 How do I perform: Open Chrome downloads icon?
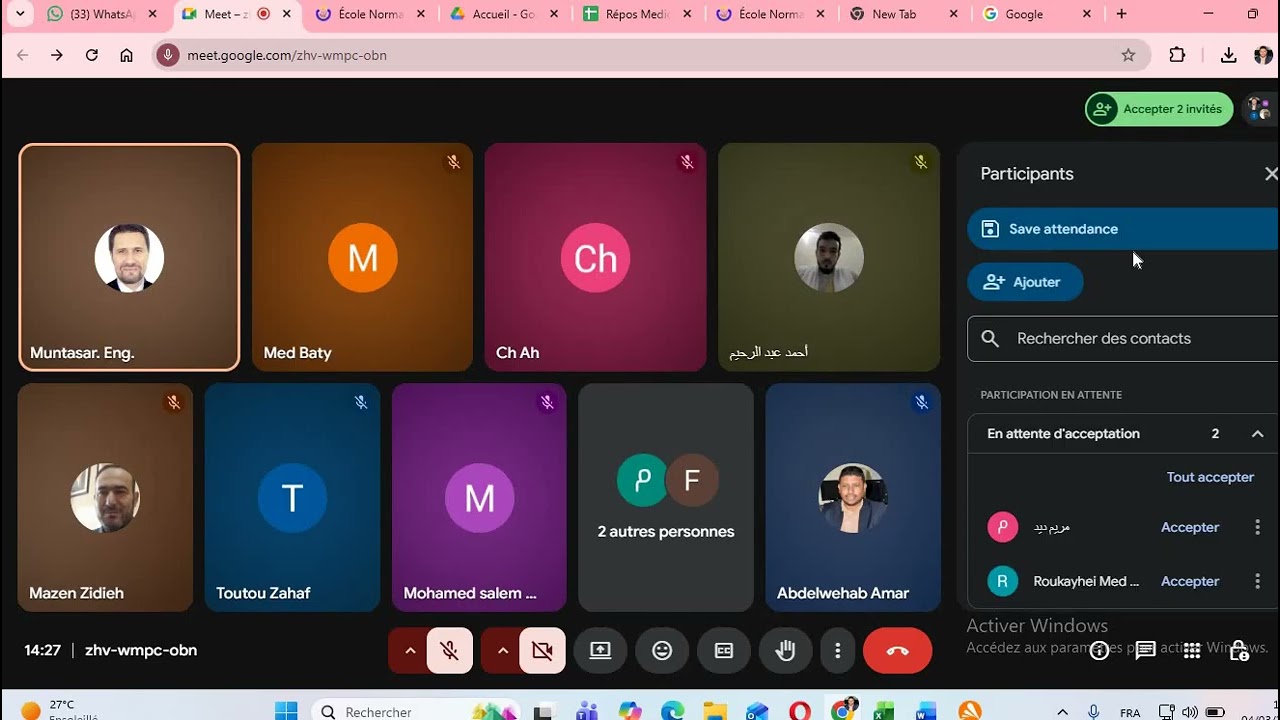(1229, 55)
